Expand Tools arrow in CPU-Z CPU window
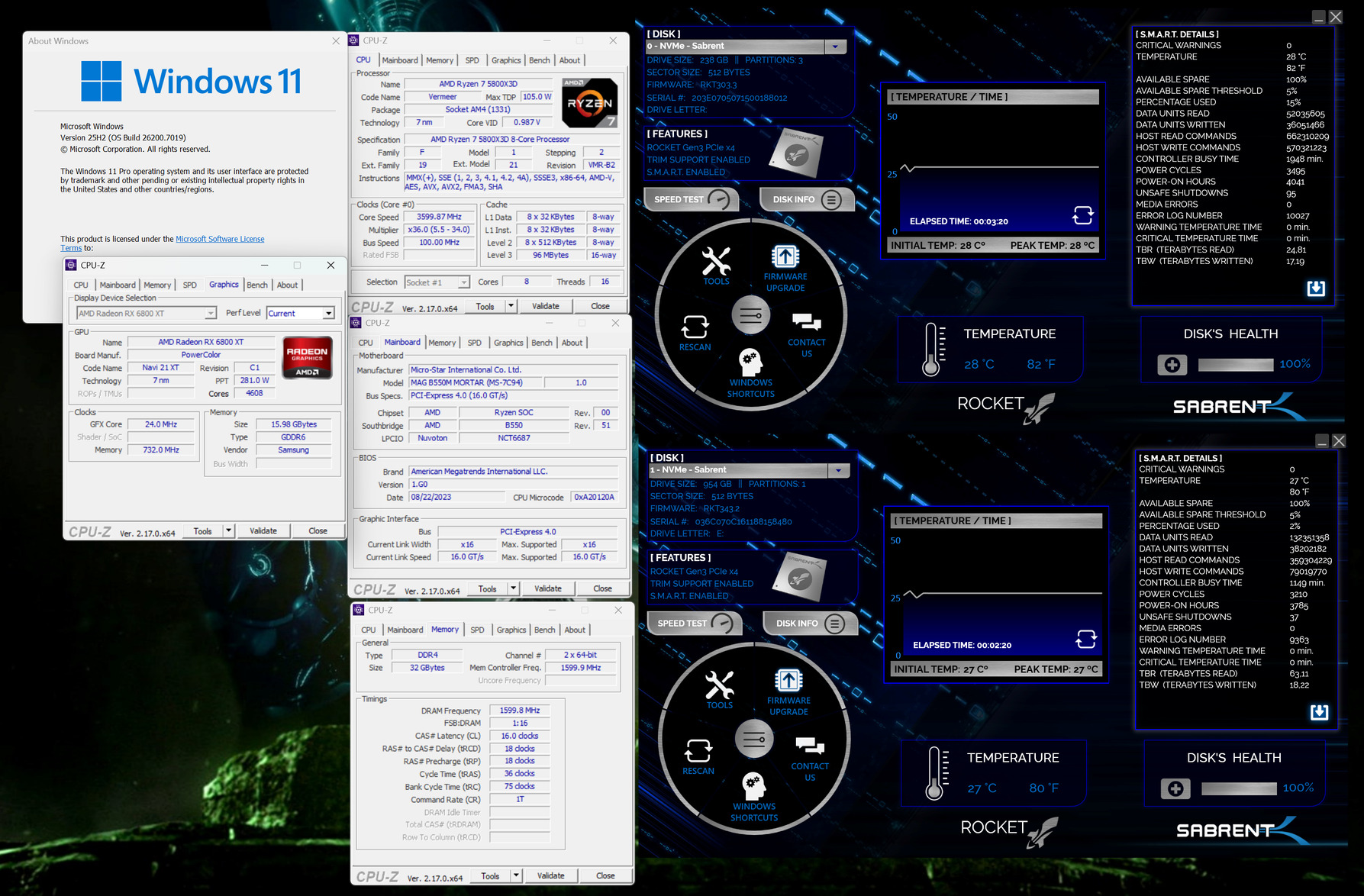 coord(511,306)
